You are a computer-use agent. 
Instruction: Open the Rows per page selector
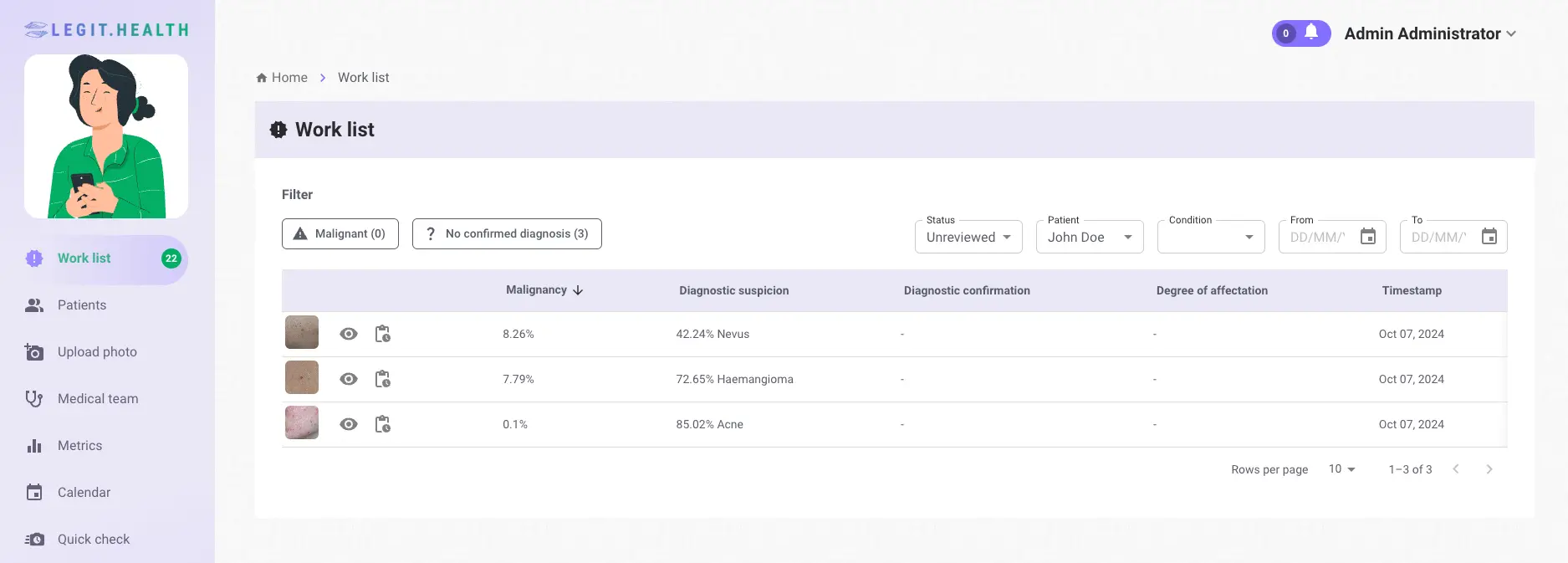coord(1341,469)
